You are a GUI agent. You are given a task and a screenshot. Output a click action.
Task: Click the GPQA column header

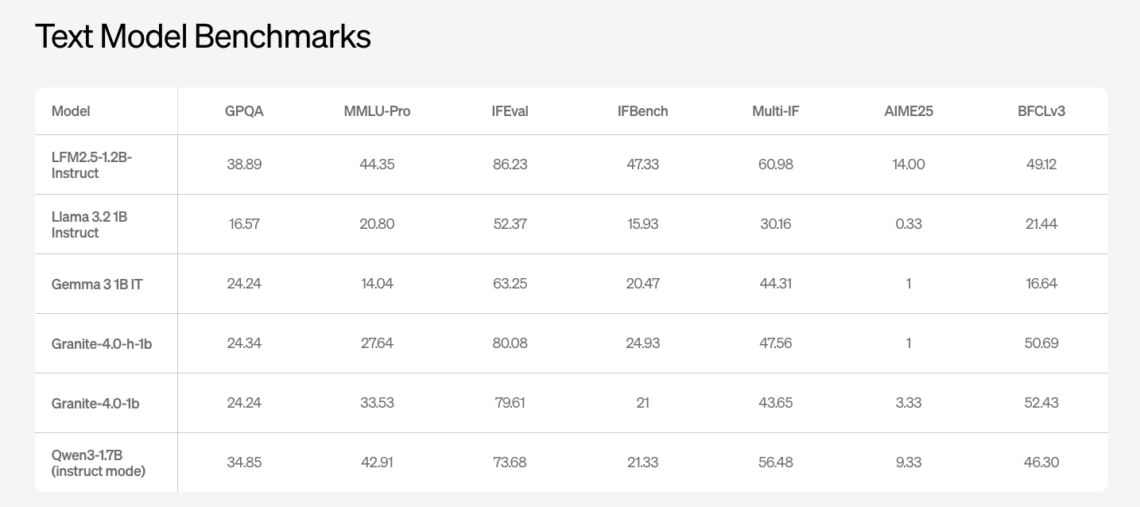coord(243,111)
